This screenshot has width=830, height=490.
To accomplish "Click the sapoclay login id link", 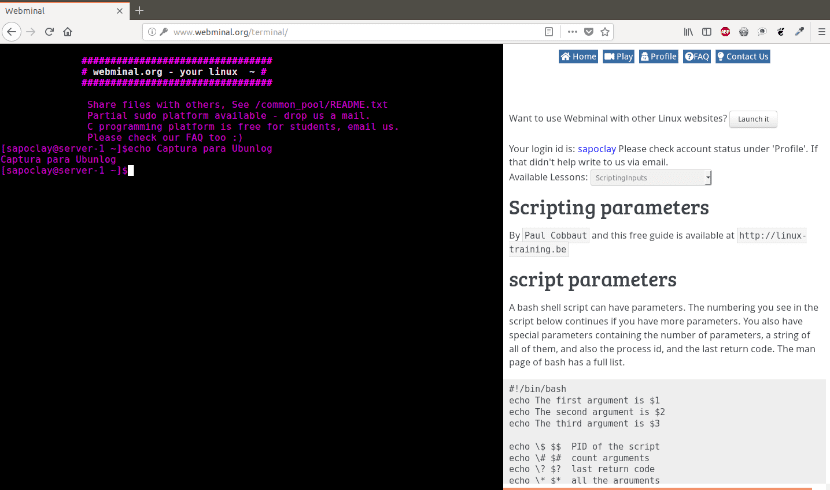I will point(597,149).
